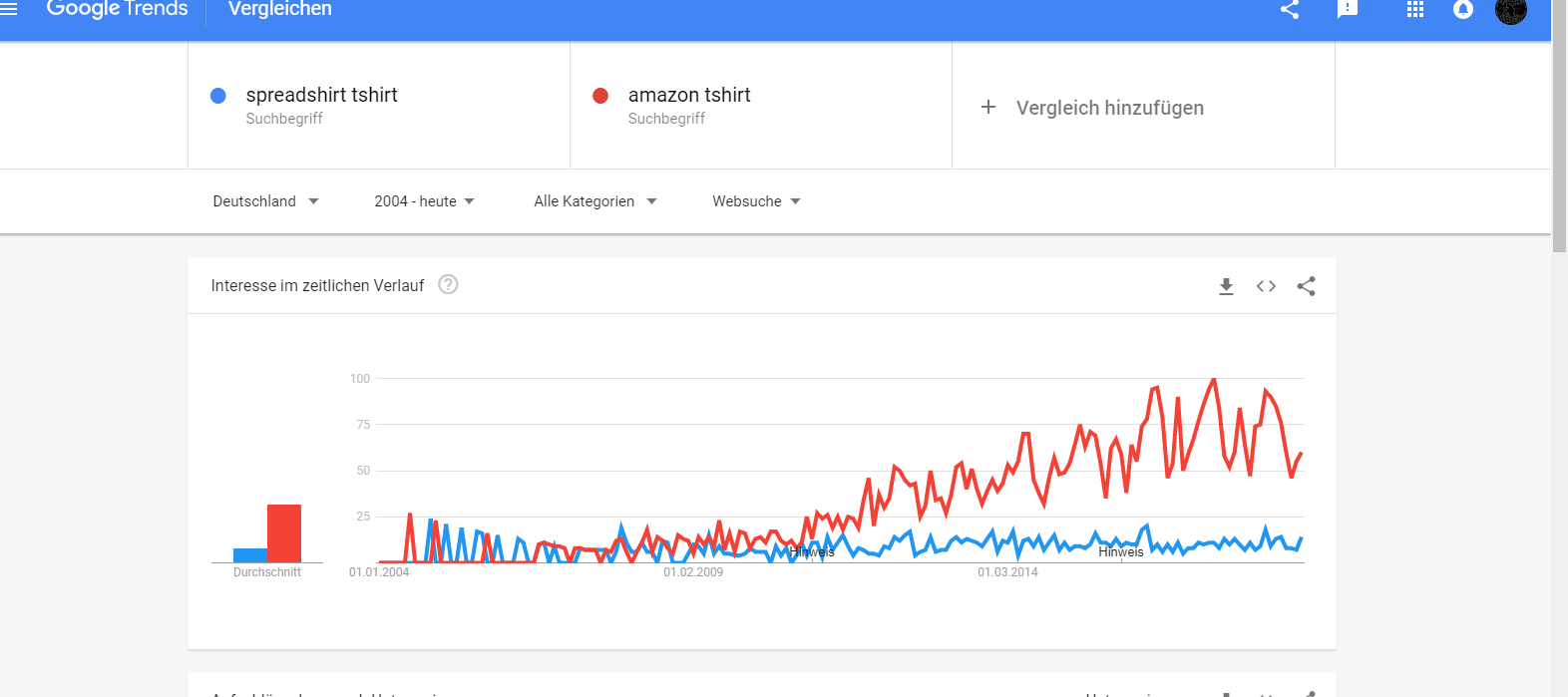Open the hamburger main menu
Screen dimensions: 1568x697
(9, 9)
